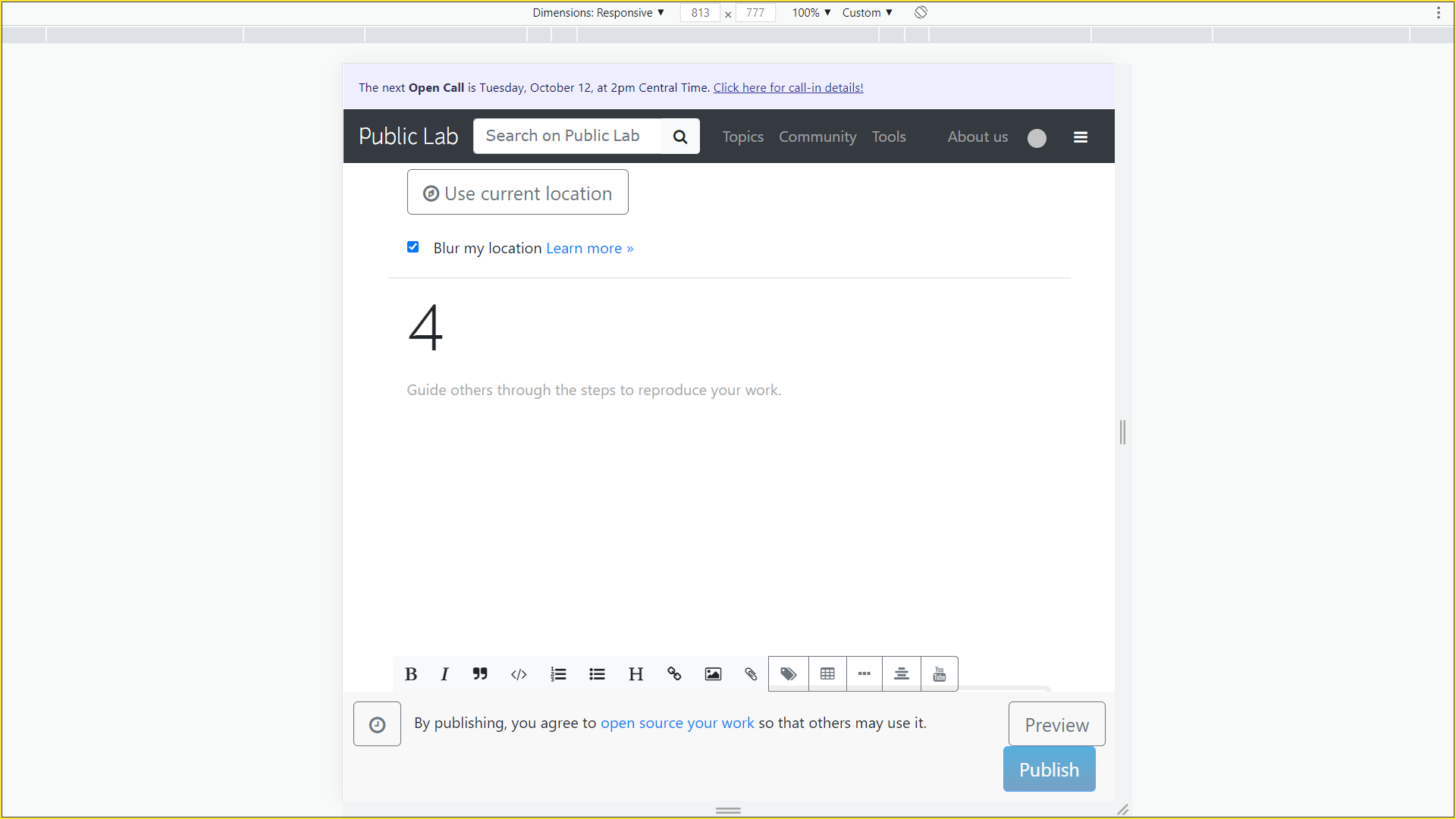Apply heading formatting

(x=635, y=673)
